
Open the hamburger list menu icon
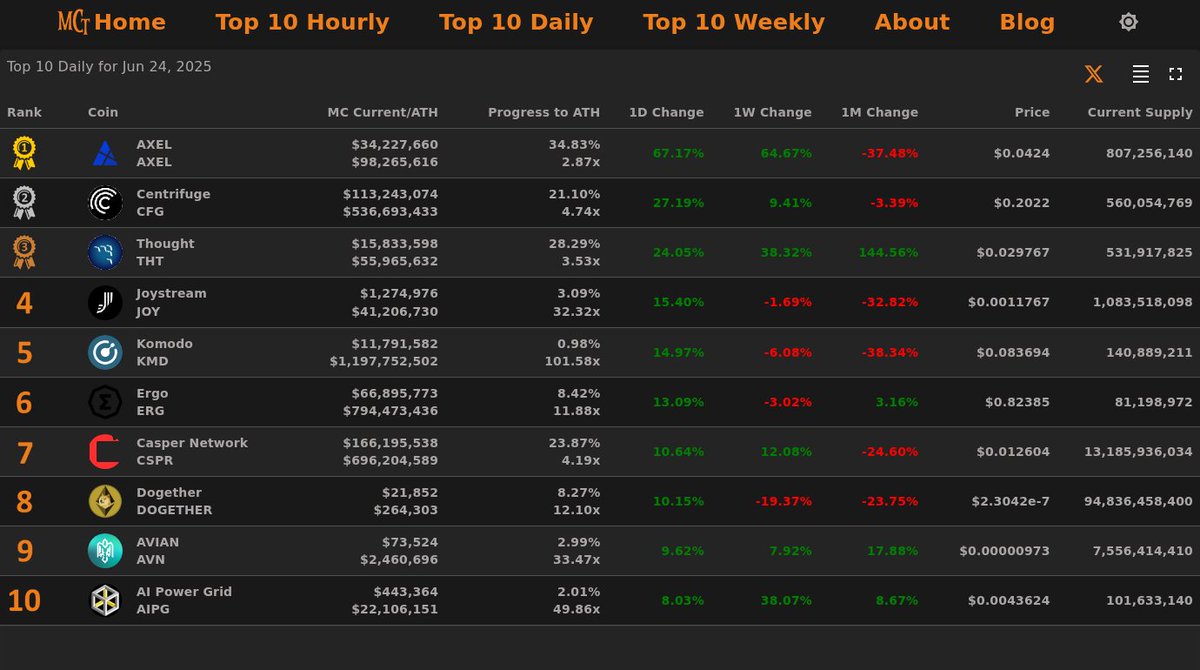(x=1140, y=74)
